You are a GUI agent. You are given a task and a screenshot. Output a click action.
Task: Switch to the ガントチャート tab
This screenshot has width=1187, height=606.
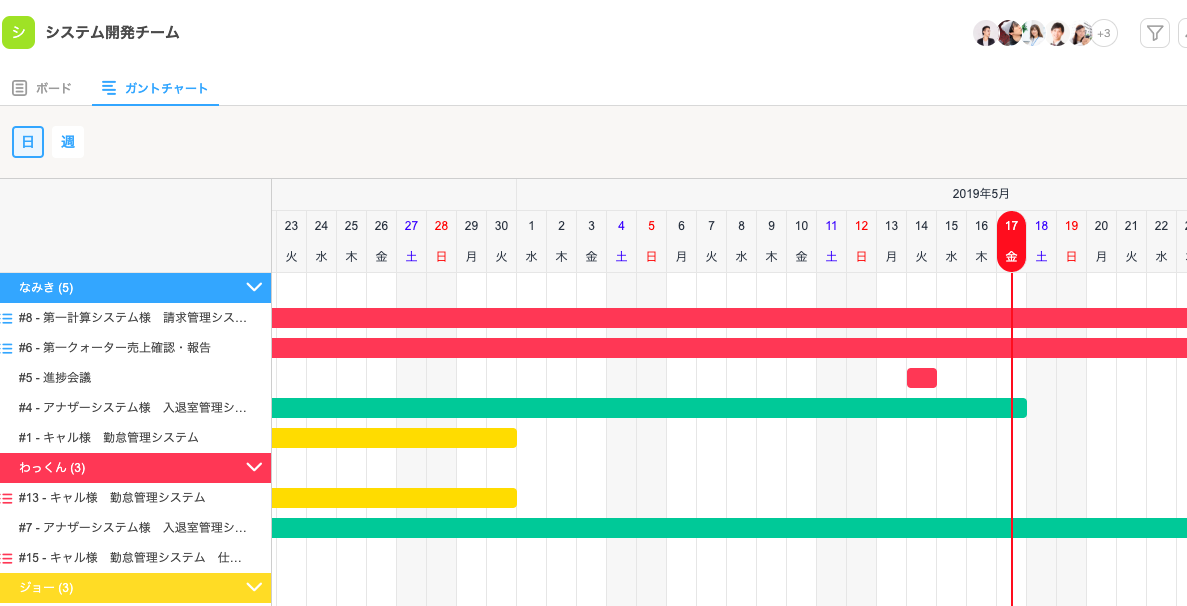[155, 88]
